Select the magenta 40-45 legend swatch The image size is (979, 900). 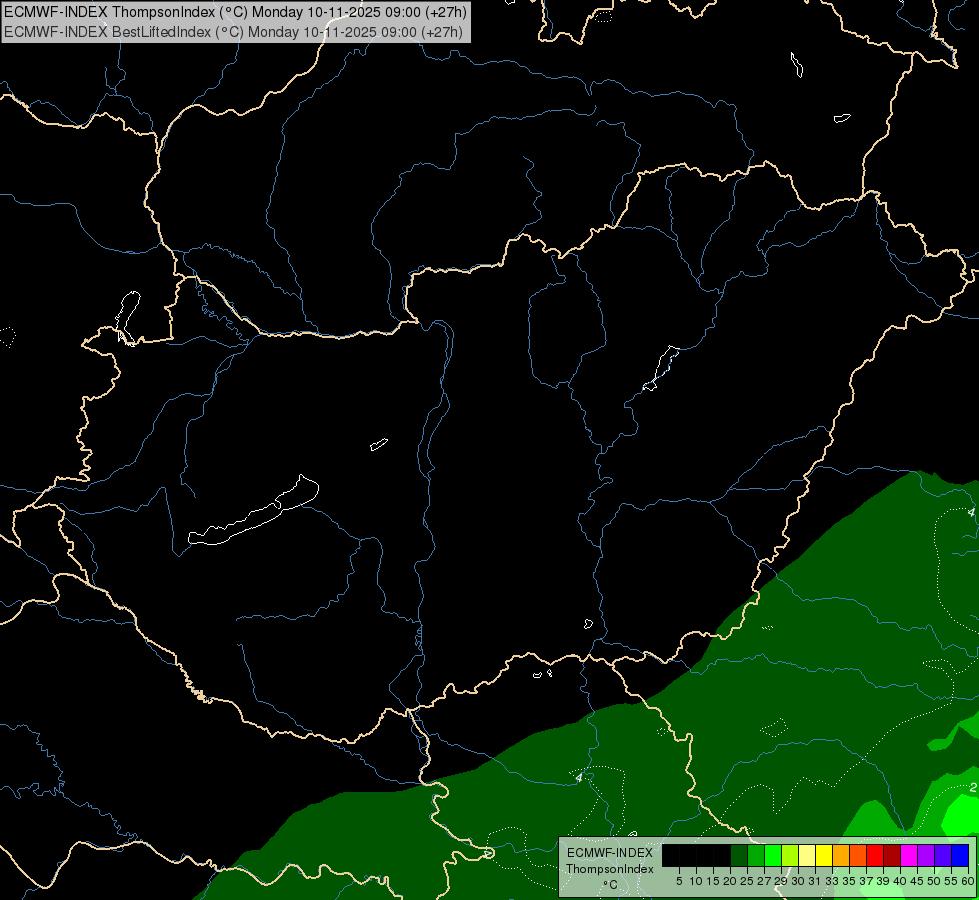909,856
